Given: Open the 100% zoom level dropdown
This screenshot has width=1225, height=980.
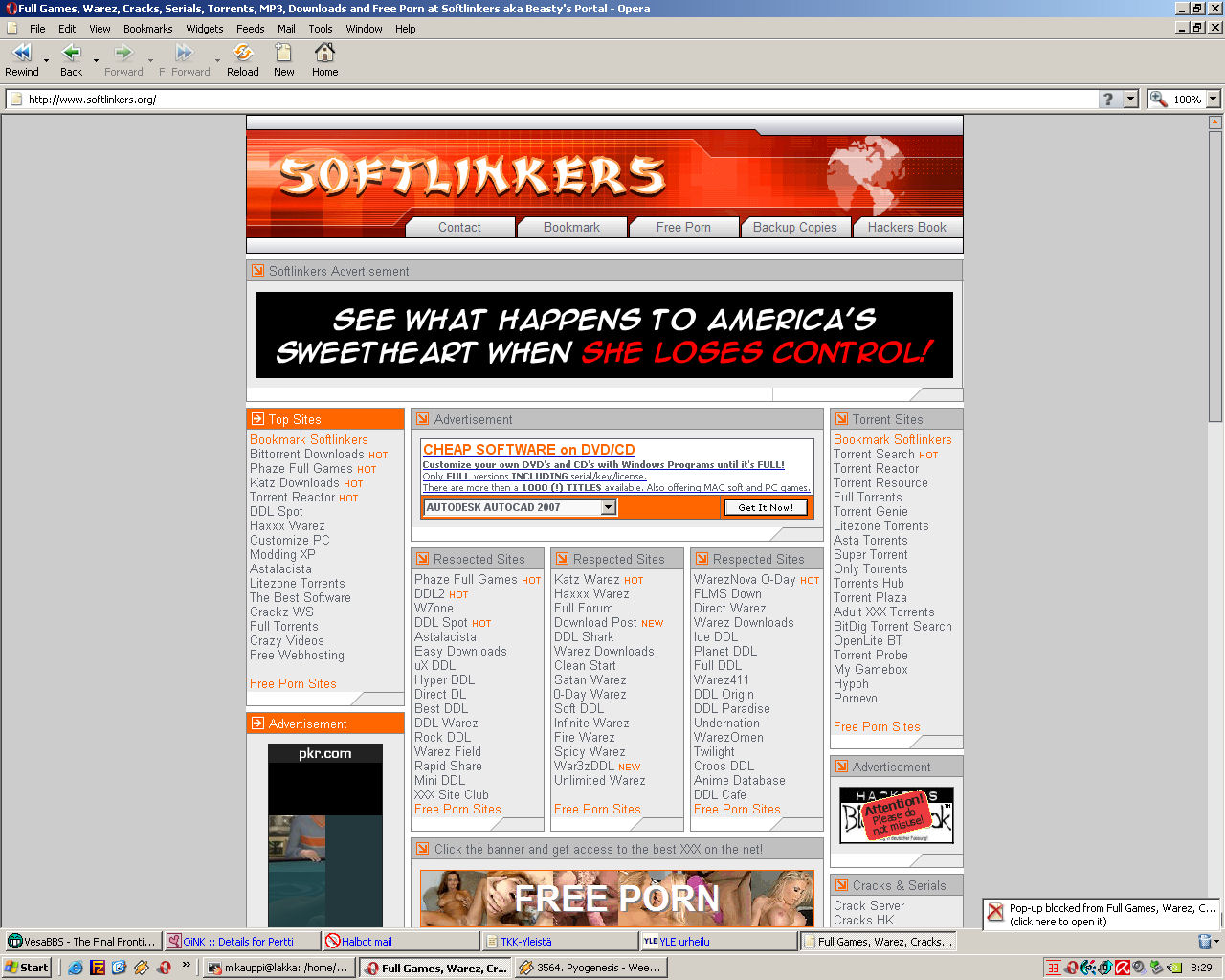Looking at the screenshot, I should coord(1214,99).
